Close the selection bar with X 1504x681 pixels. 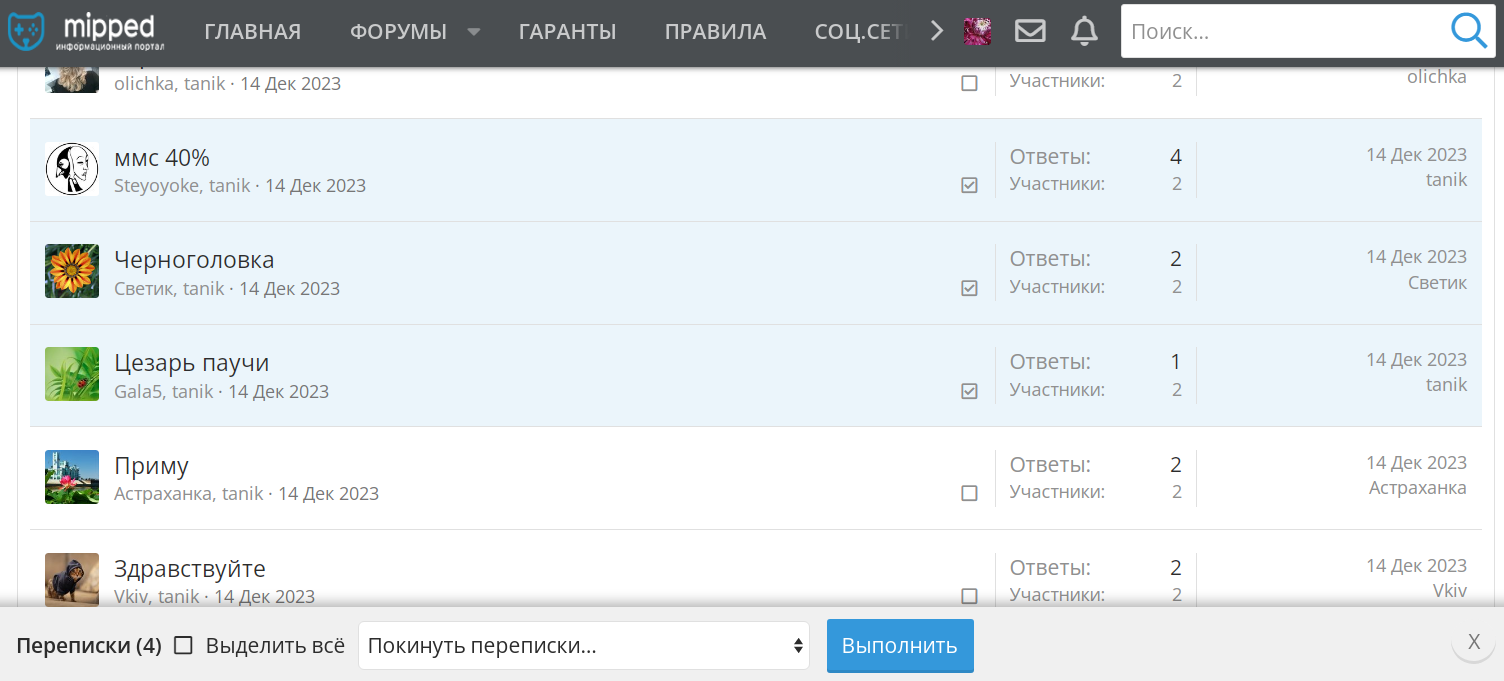(1473, 642)
